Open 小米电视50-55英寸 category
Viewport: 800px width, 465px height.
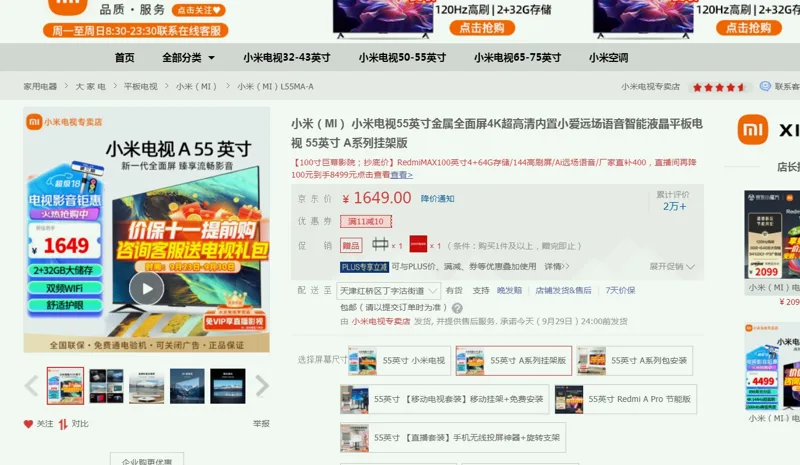[x=402, y=58]
